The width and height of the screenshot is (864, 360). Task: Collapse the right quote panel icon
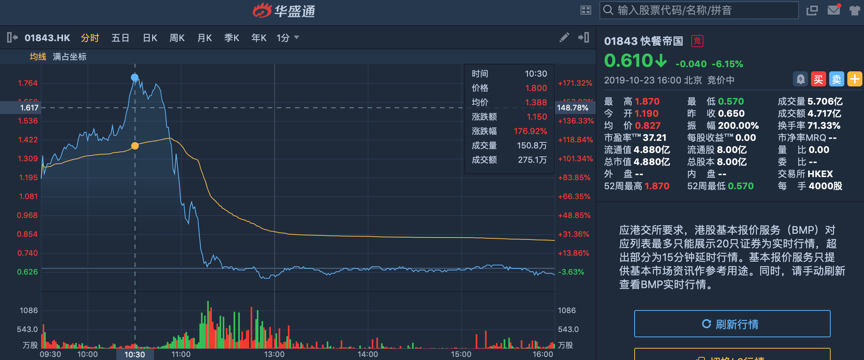coord(583,37)
